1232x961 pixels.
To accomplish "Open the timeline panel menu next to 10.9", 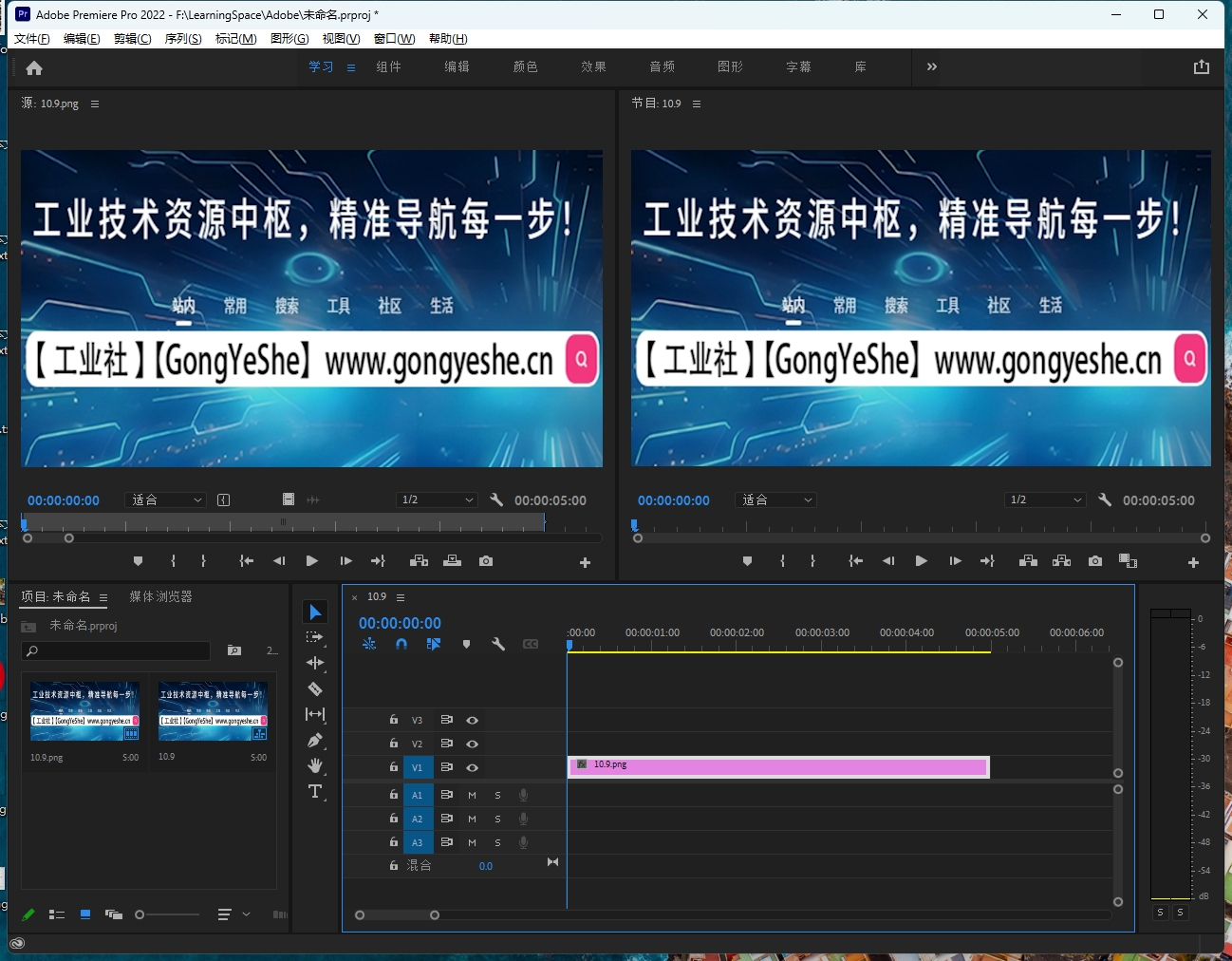I will (401, 596).
